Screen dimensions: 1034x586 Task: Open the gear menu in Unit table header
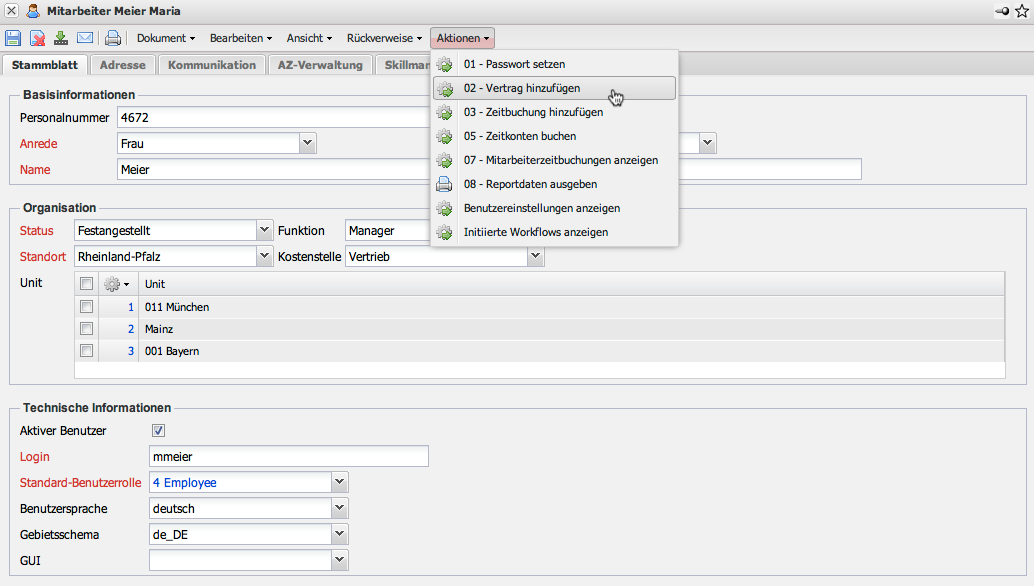point(117,284)
